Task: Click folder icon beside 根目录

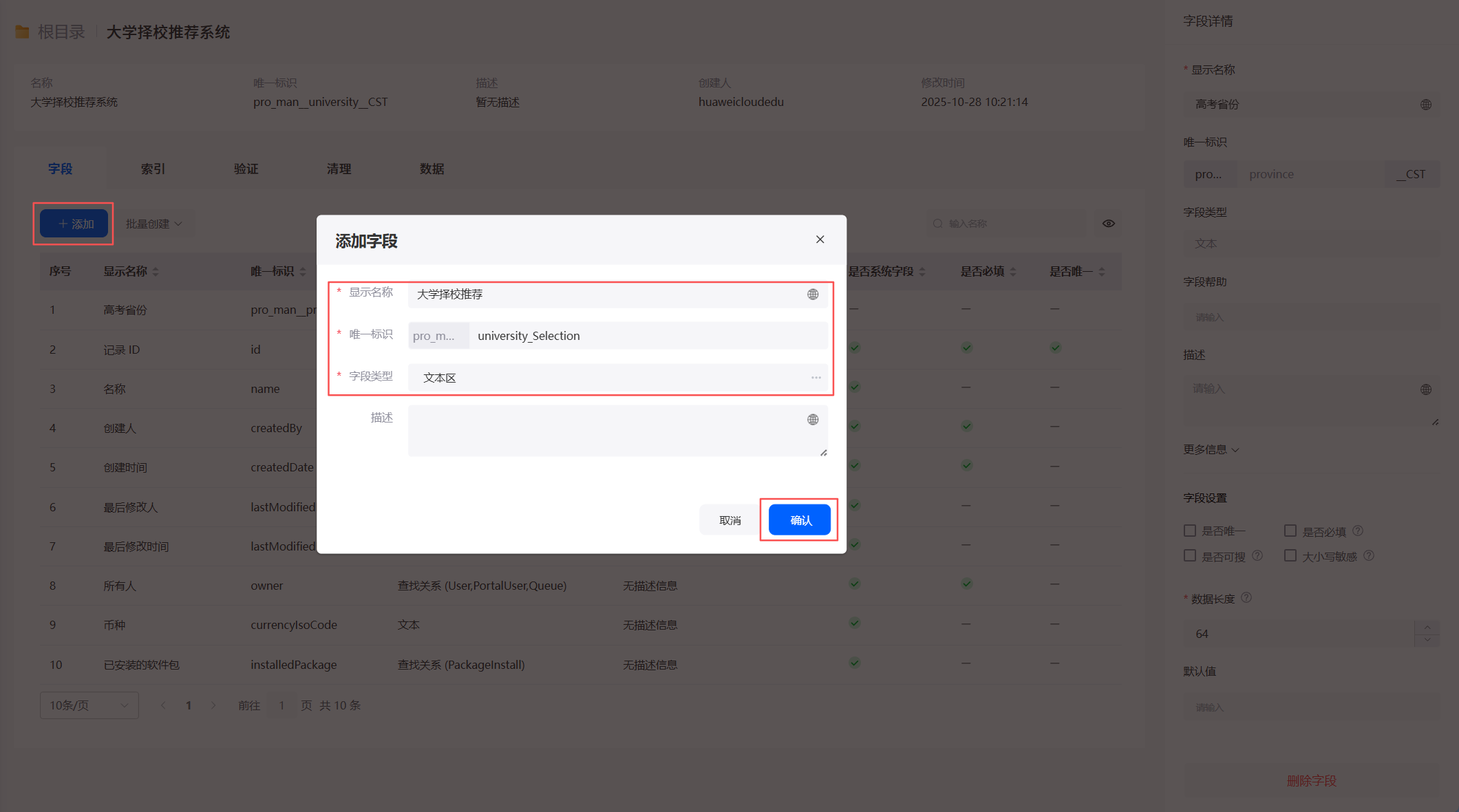Action: pyautogui.click(x=22, y=32)
